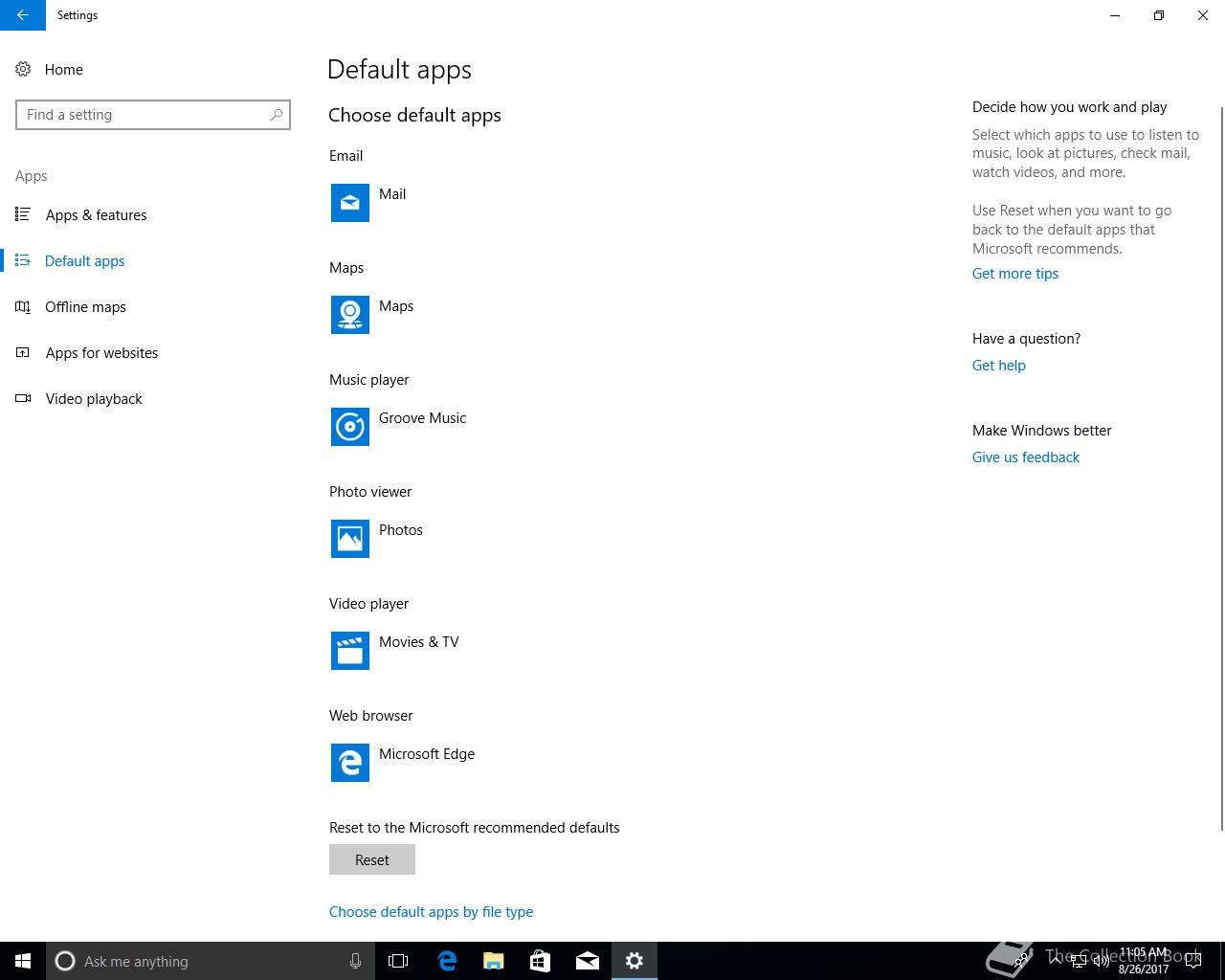Launch Edge from the taskbar
The height and width of the screenshot is (980, 1225).
click(446, 961)
